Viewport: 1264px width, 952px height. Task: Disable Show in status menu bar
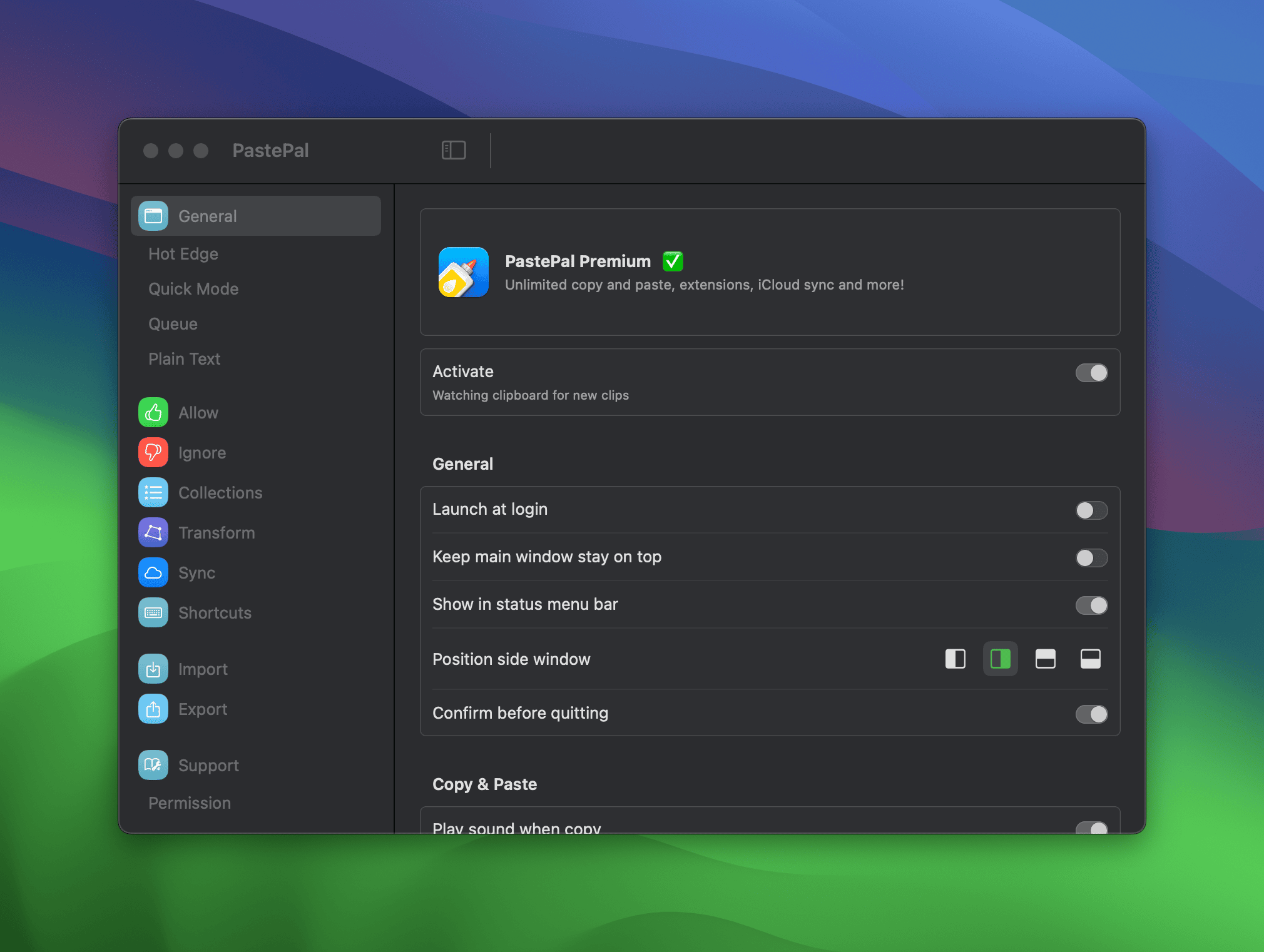click(x=1092, y=605)
